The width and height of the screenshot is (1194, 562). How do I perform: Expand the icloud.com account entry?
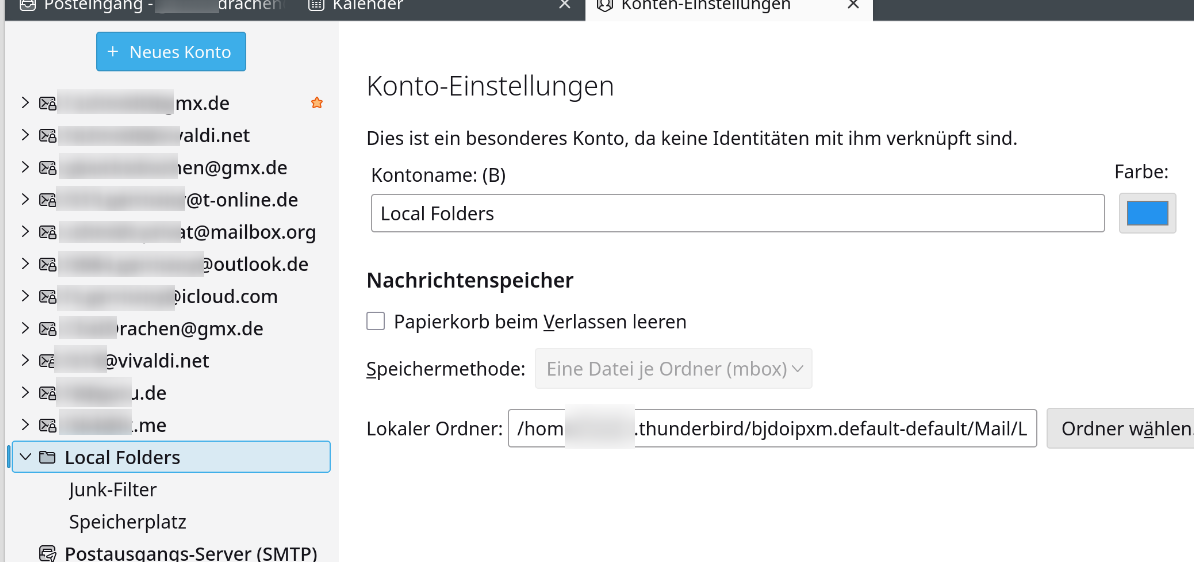(25, 297)
